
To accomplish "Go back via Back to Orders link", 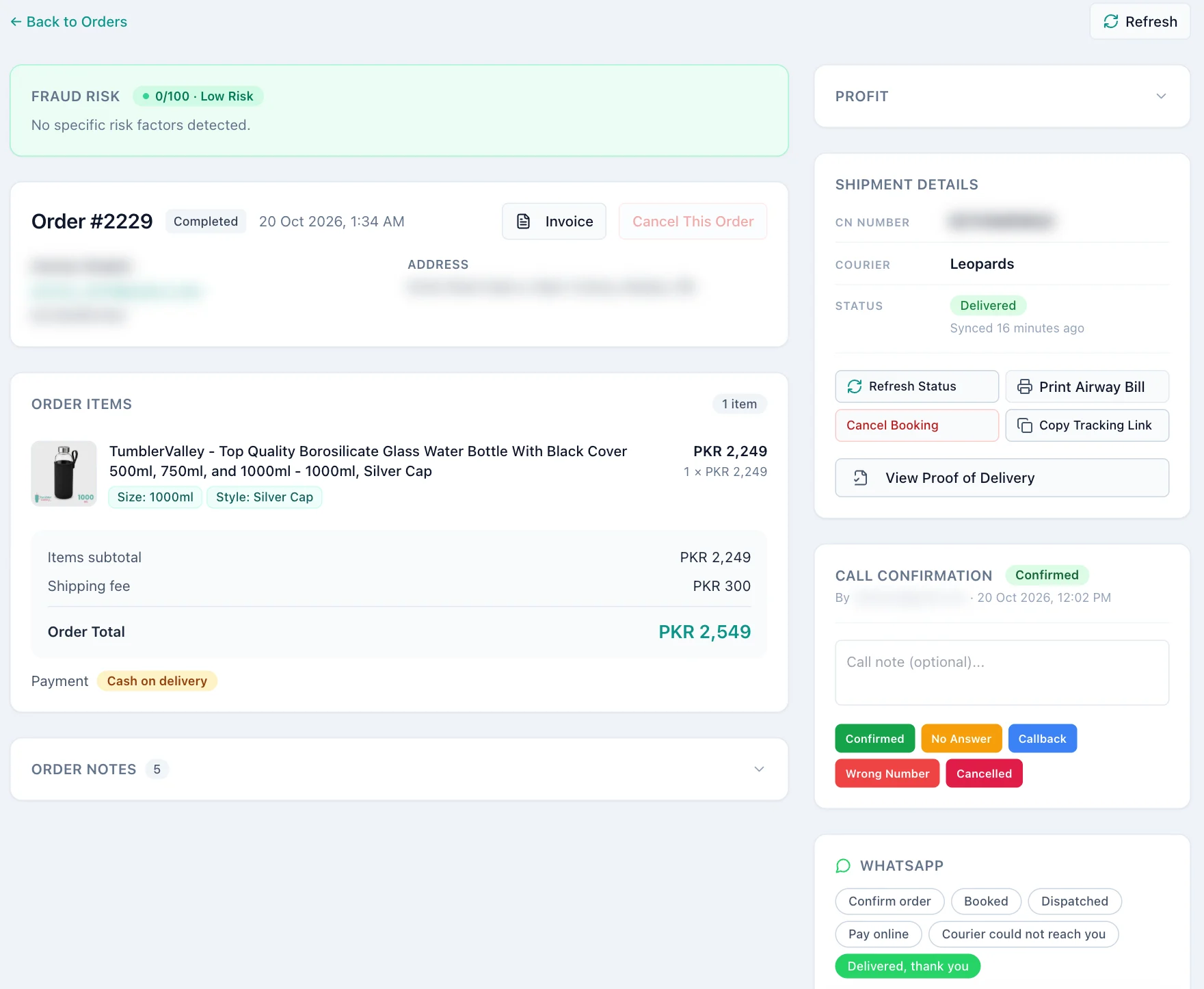I will [x=69, y=22].
